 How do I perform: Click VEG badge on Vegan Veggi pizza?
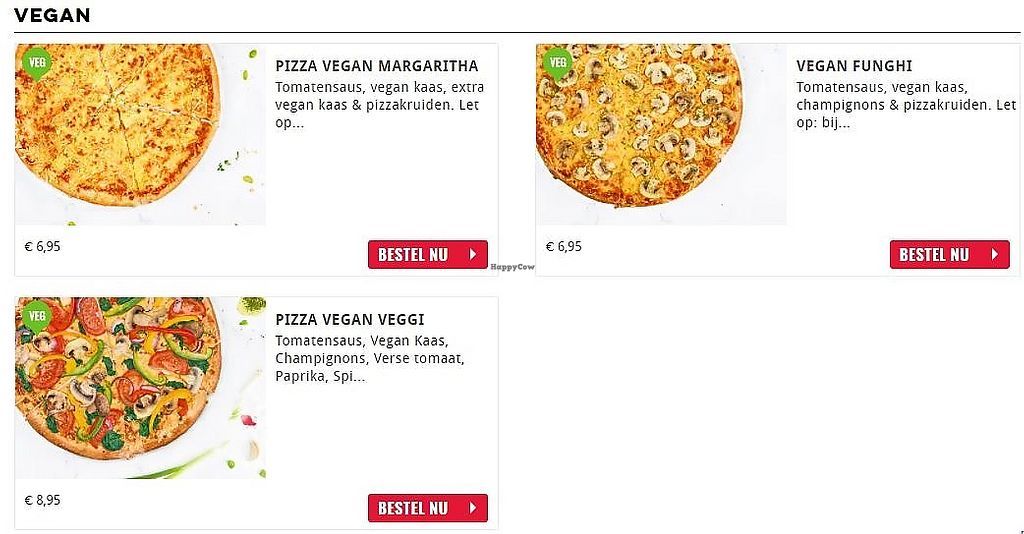click(37, 316)
